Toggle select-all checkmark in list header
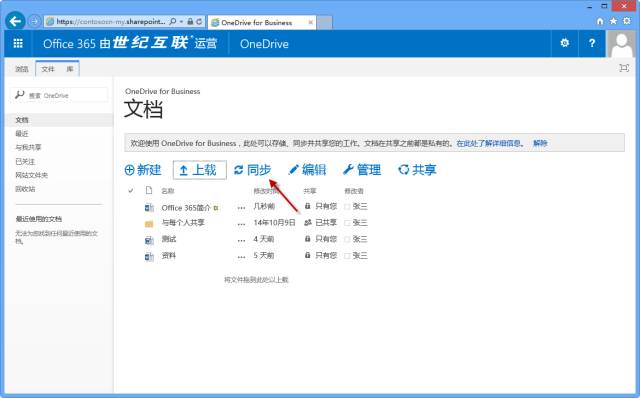Image resolution: width=640 pixels, height=398 pixels. point(131,190)
